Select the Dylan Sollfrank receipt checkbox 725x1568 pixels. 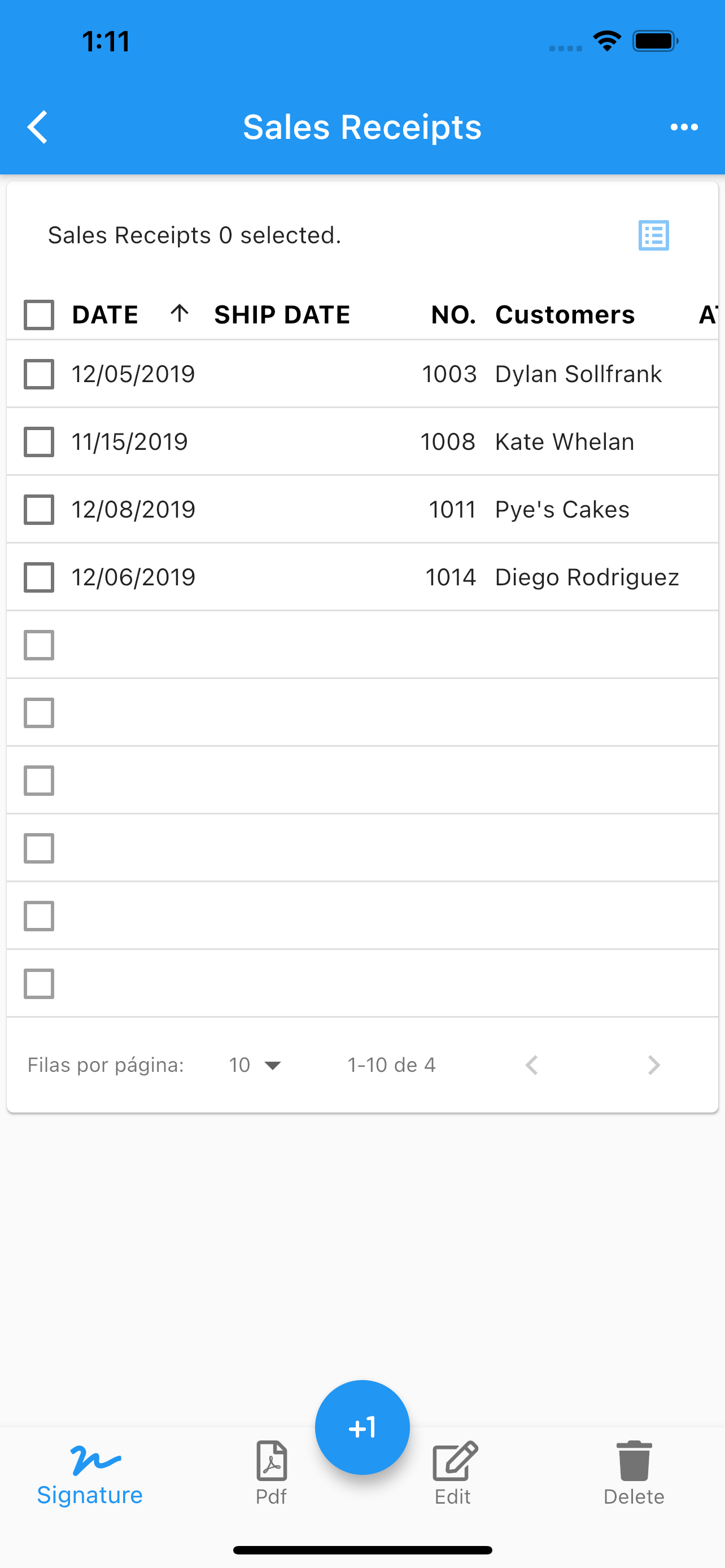pos(39,374)
